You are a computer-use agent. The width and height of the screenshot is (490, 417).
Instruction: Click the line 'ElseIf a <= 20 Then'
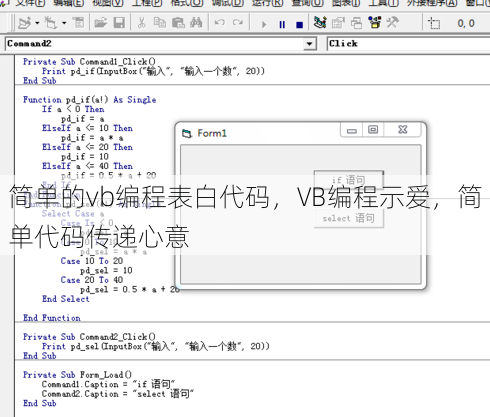(x=87, y=147)
